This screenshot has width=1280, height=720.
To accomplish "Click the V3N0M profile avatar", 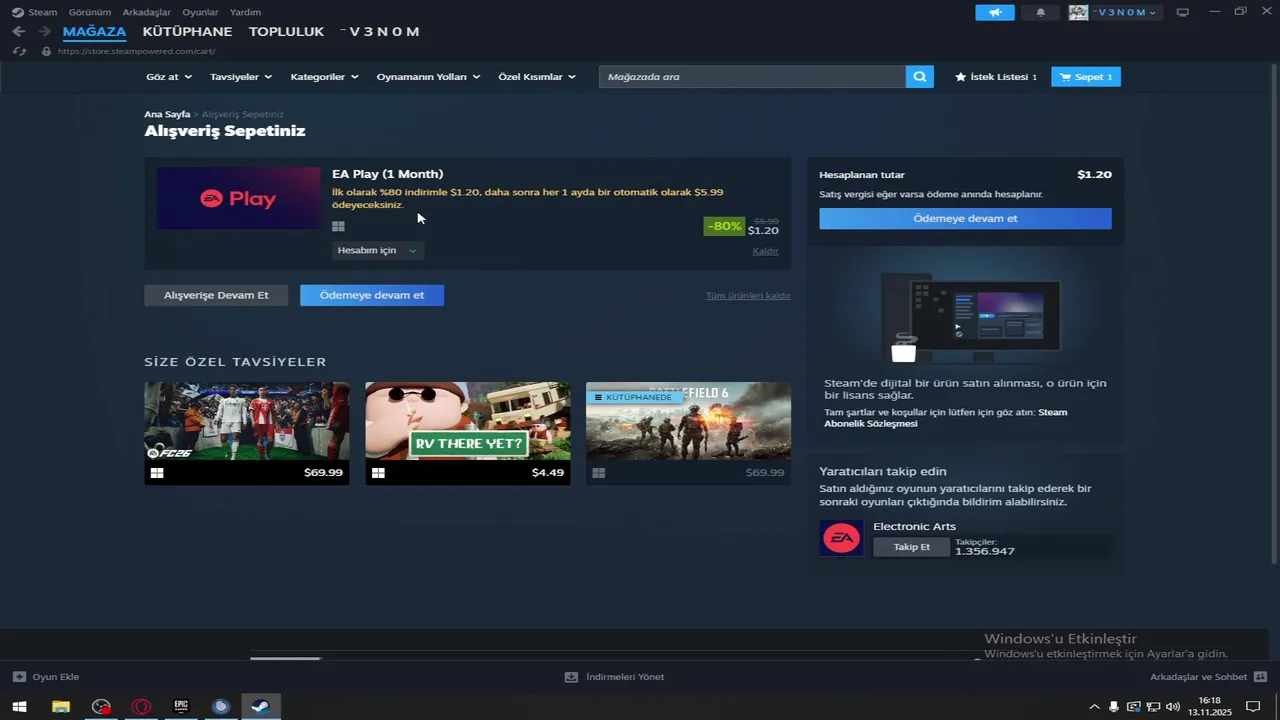I will pyautogui.click(x=1078, y=12).
